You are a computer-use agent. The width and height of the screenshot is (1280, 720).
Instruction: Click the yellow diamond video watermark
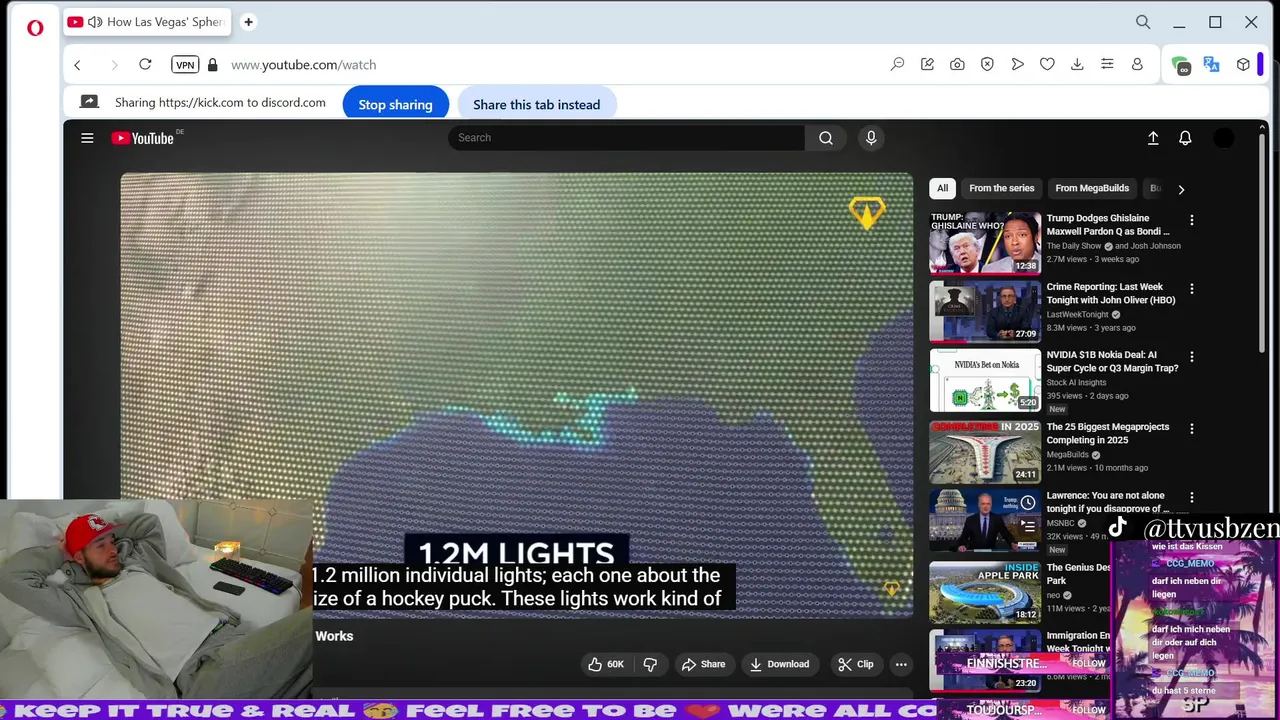[867, 213]
